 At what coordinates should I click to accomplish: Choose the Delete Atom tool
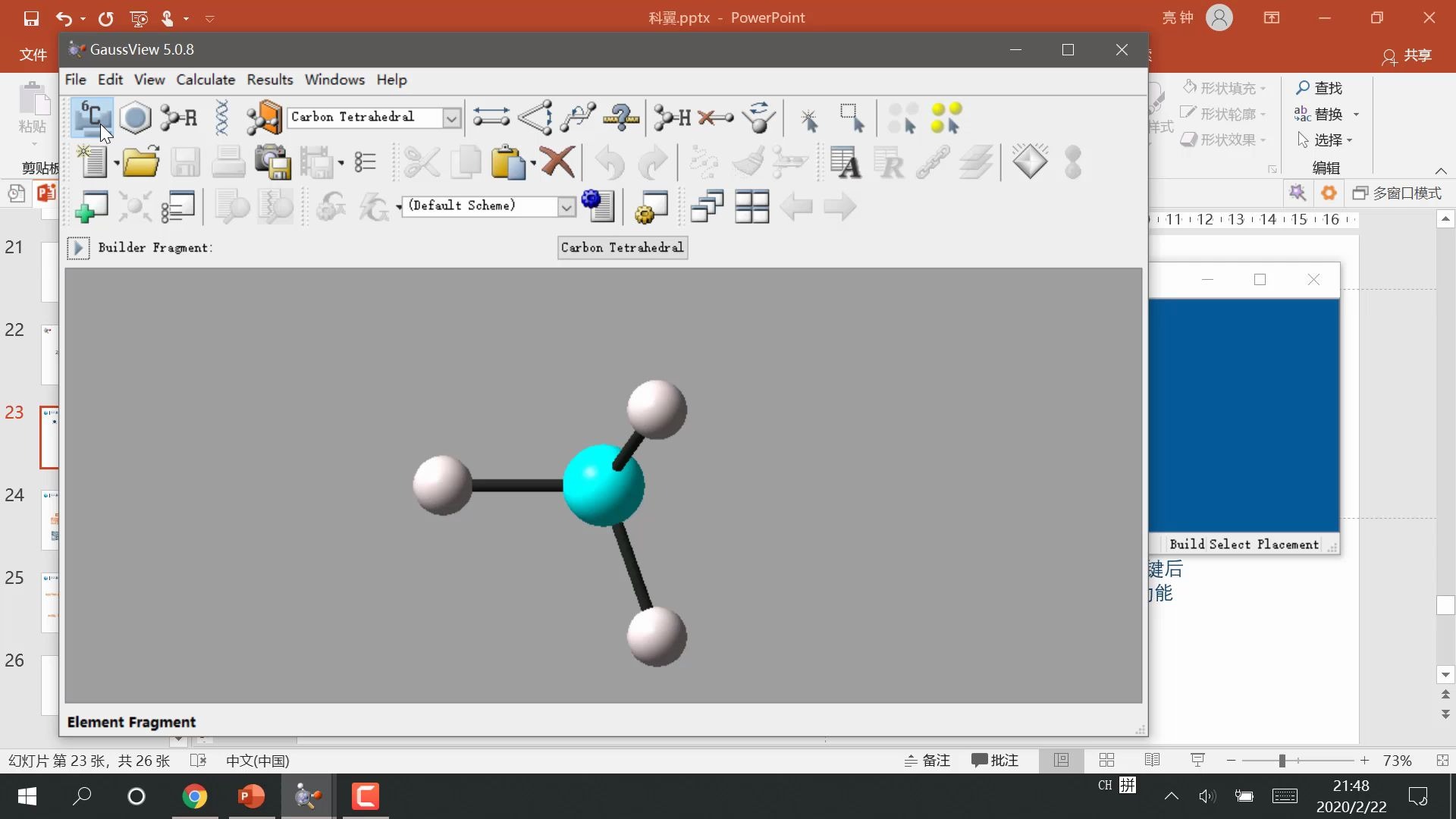[x=715, y=118]
